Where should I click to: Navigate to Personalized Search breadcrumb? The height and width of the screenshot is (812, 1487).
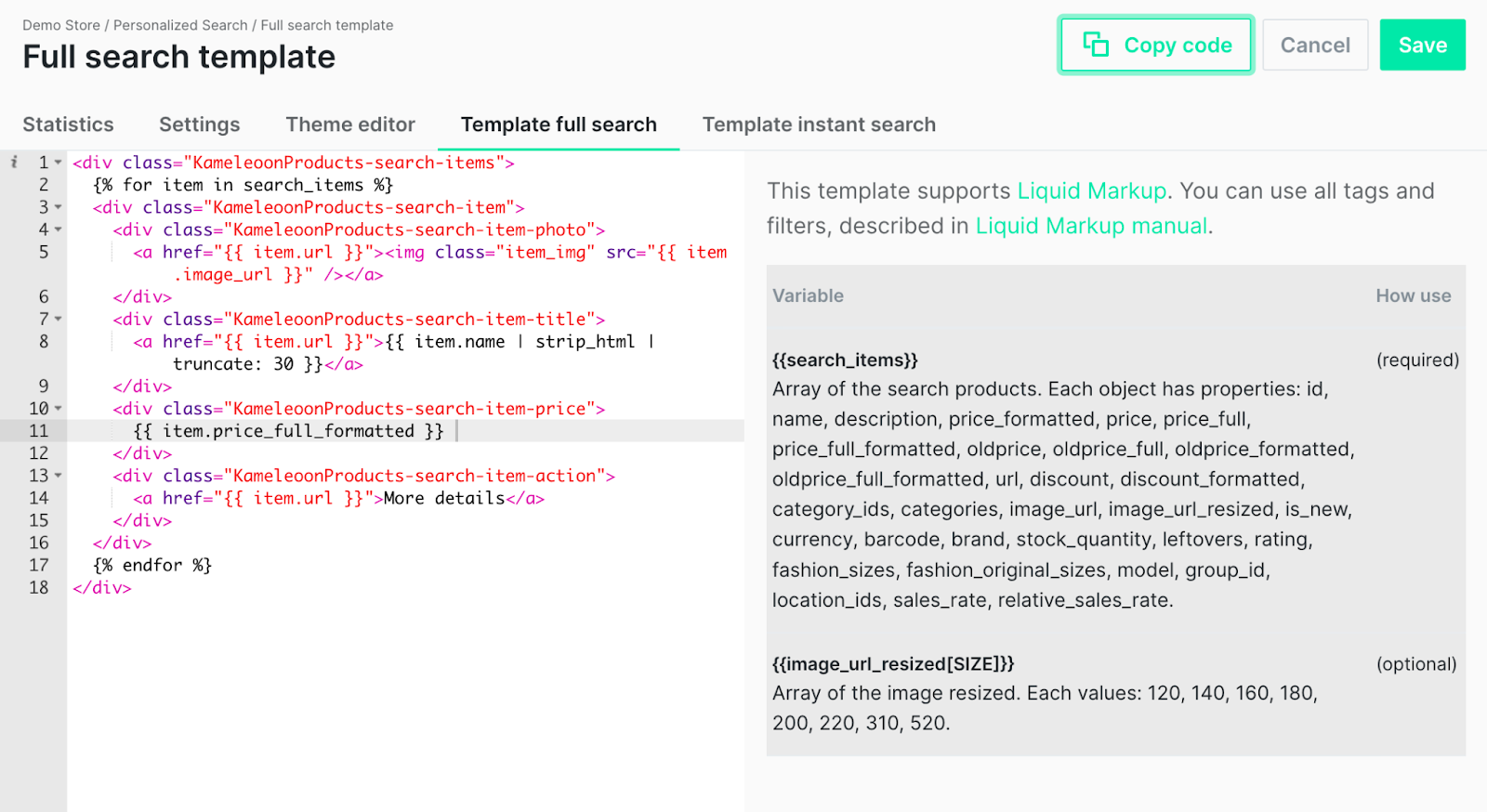tap(180, 25)
